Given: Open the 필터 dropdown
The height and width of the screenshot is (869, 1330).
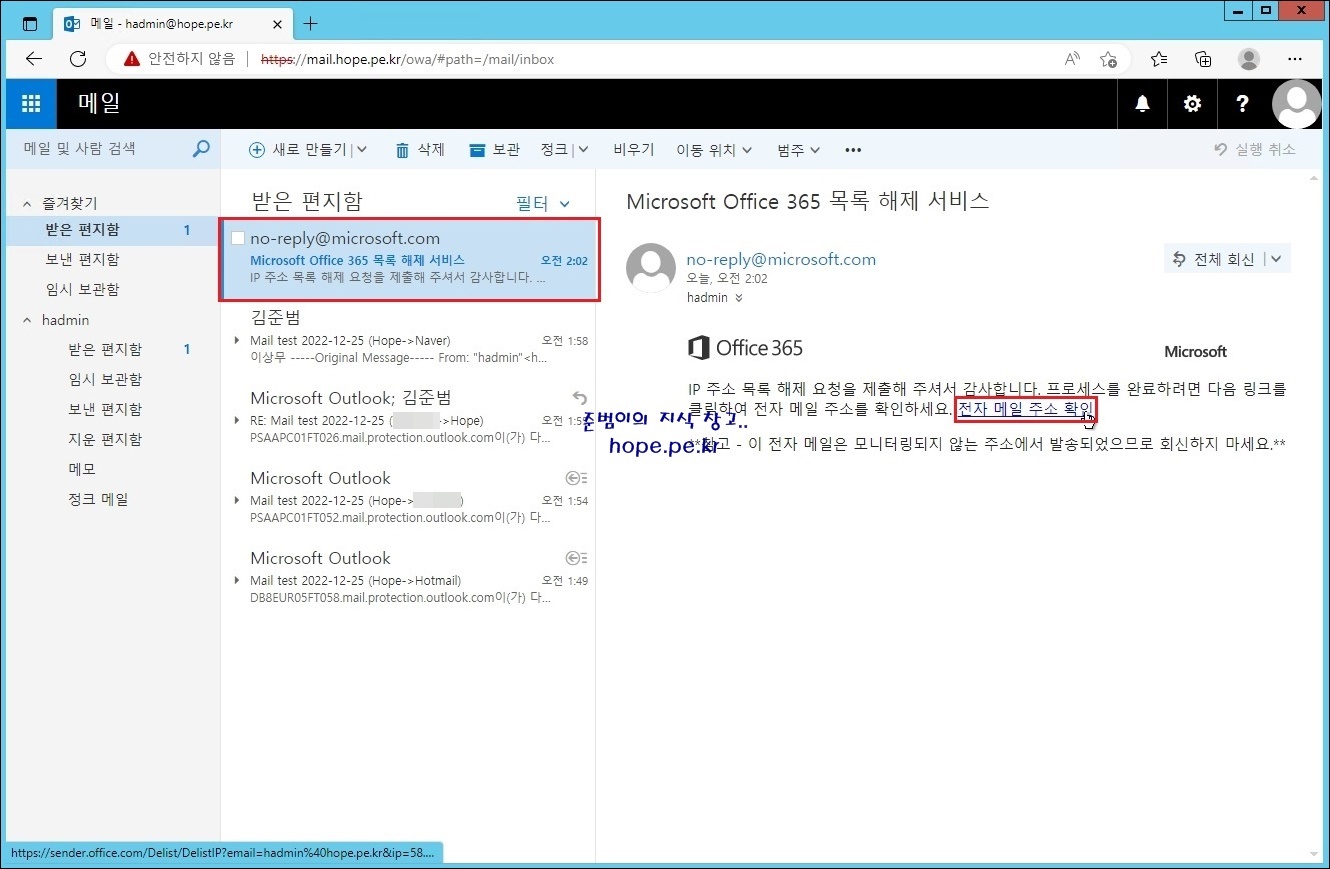Looking at the screenshot, I should (x=543, y=203).
